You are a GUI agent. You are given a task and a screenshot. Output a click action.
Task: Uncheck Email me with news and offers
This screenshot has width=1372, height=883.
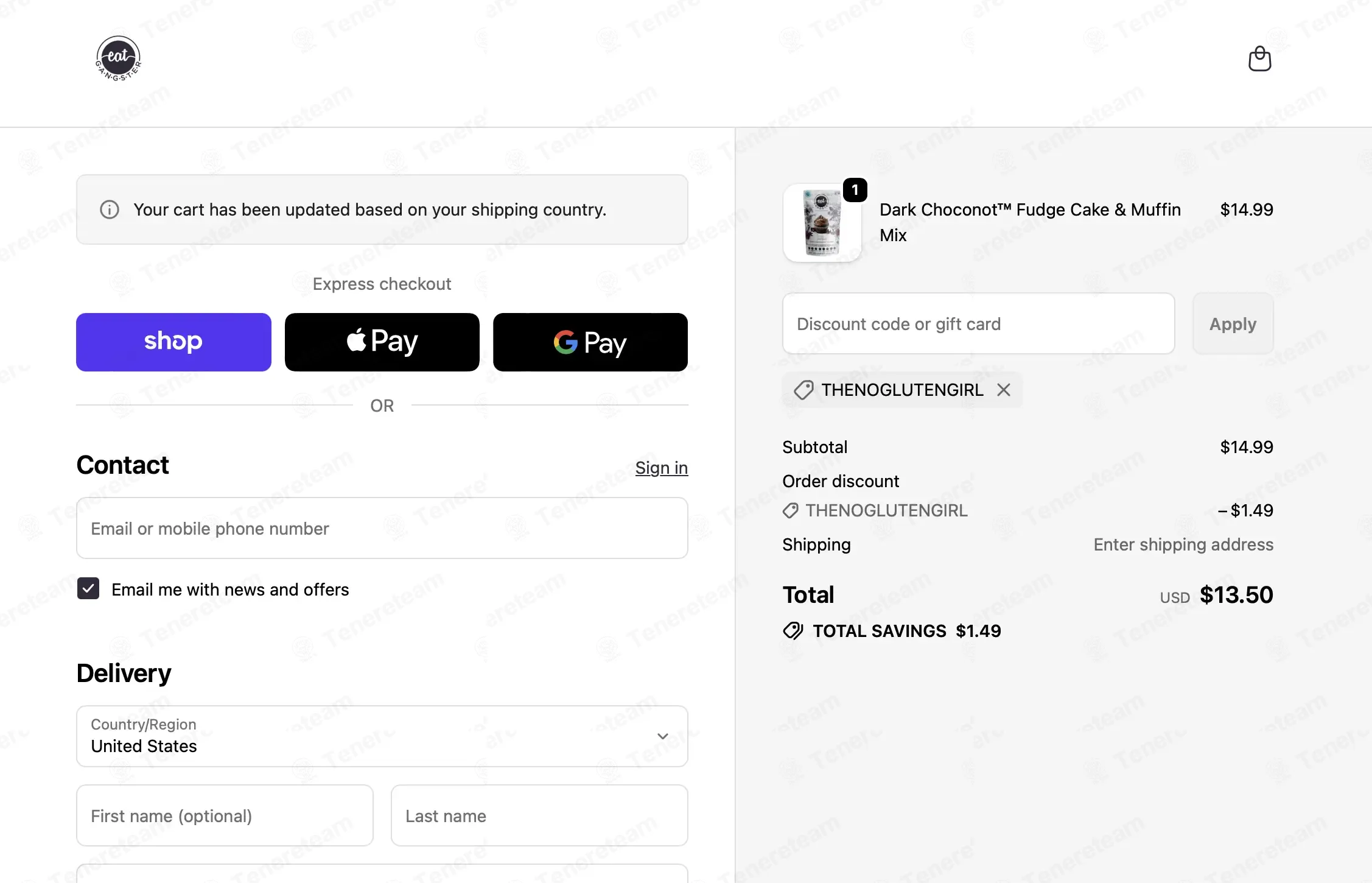88,589
